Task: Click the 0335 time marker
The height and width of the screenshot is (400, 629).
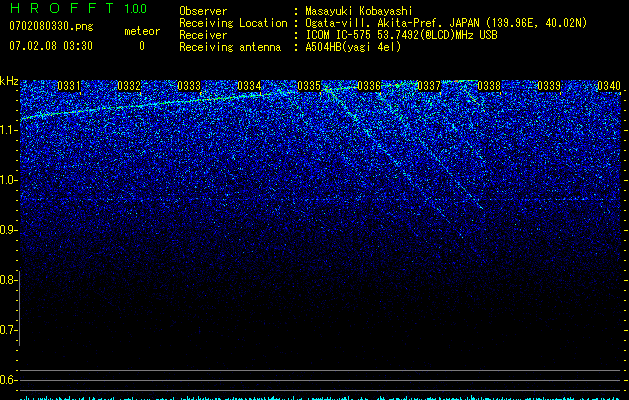Action: coord(309,86)
